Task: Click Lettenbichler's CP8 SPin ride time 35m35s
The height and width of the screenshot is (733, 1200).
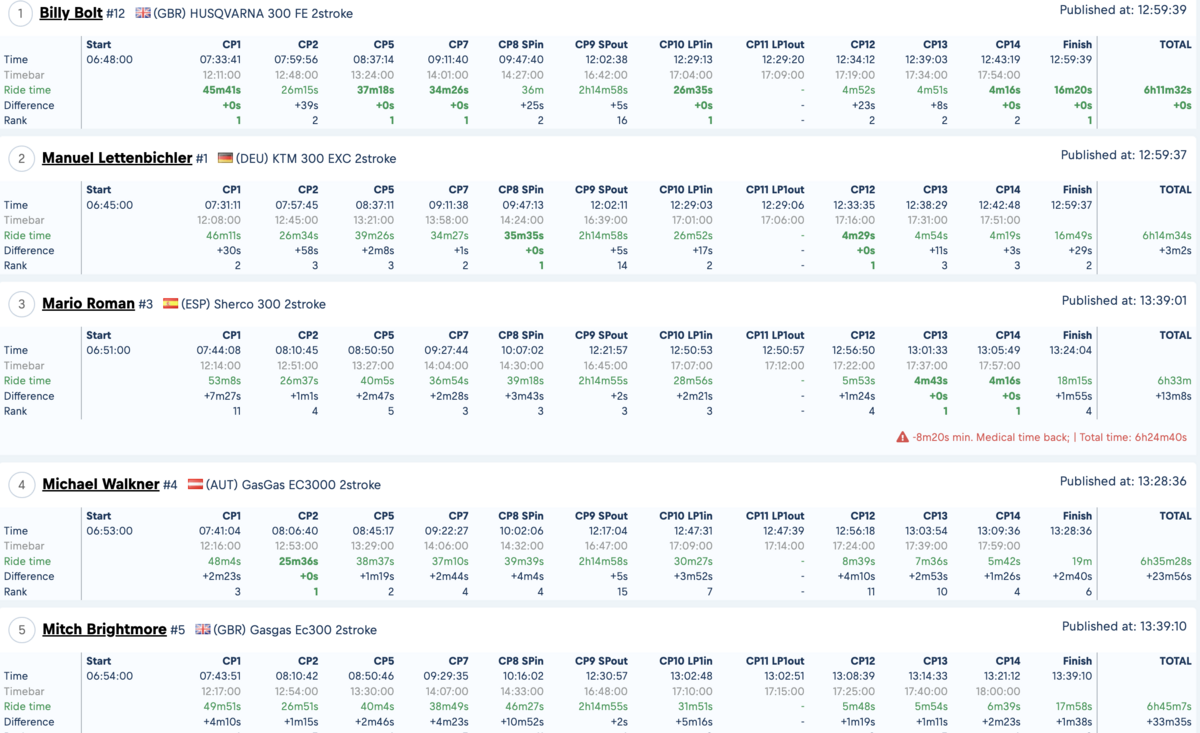Action: coord(525,235)
